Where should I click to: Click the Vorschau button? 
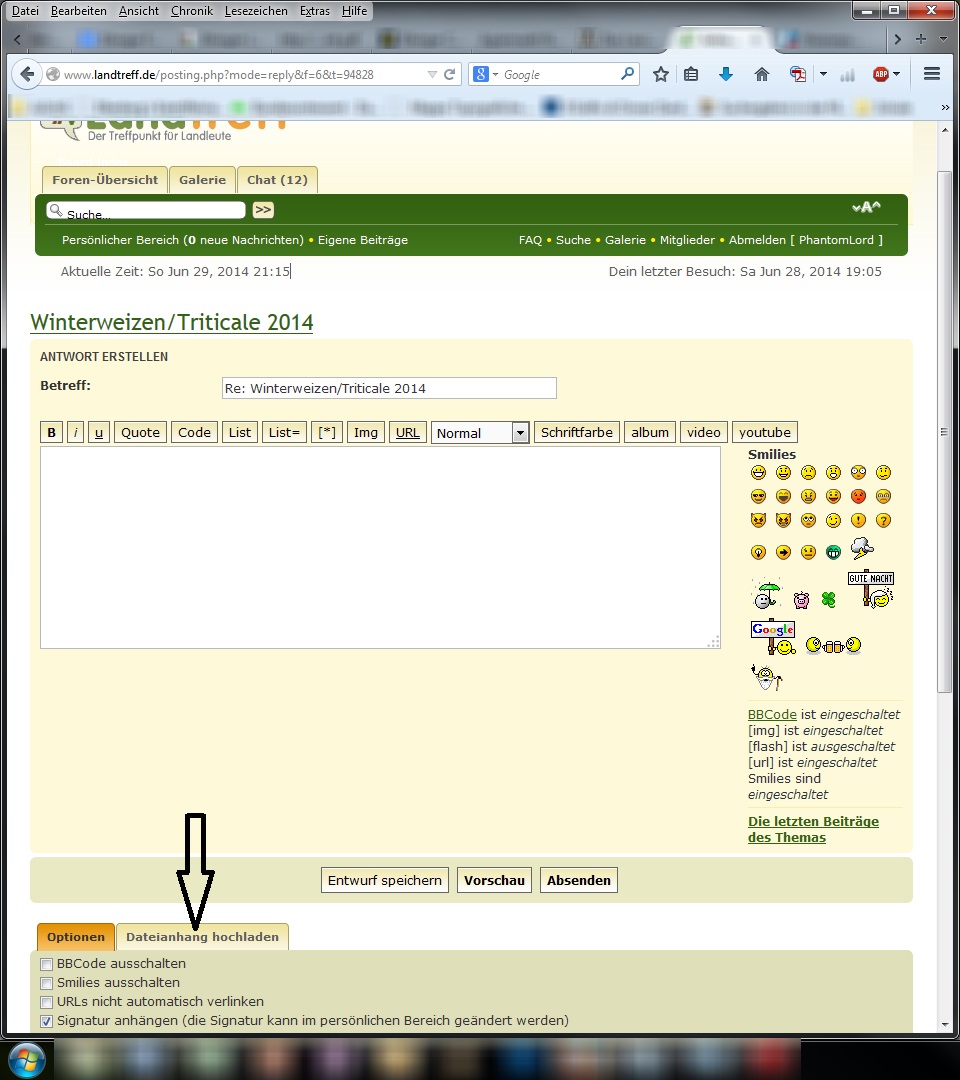[x=494, y=880]
